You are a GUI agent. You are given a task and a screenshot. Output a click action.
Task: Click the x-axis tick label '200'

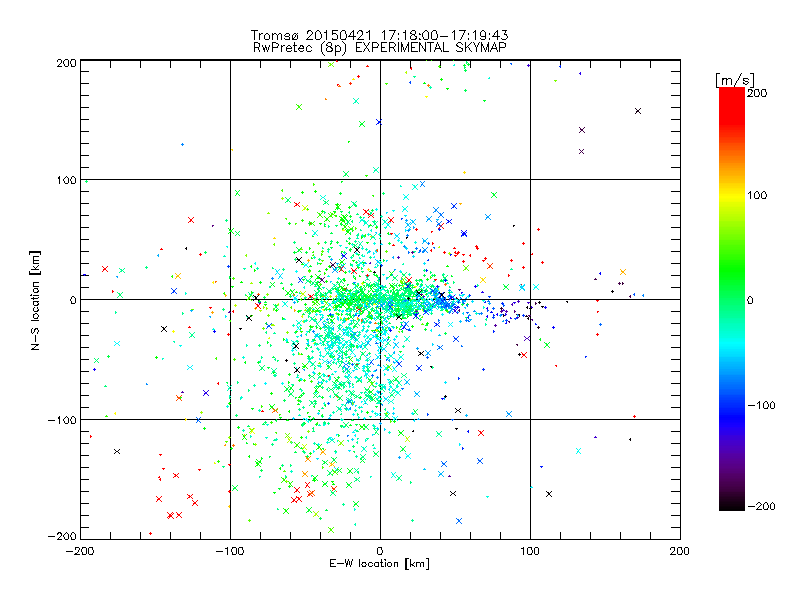[680, 551]
